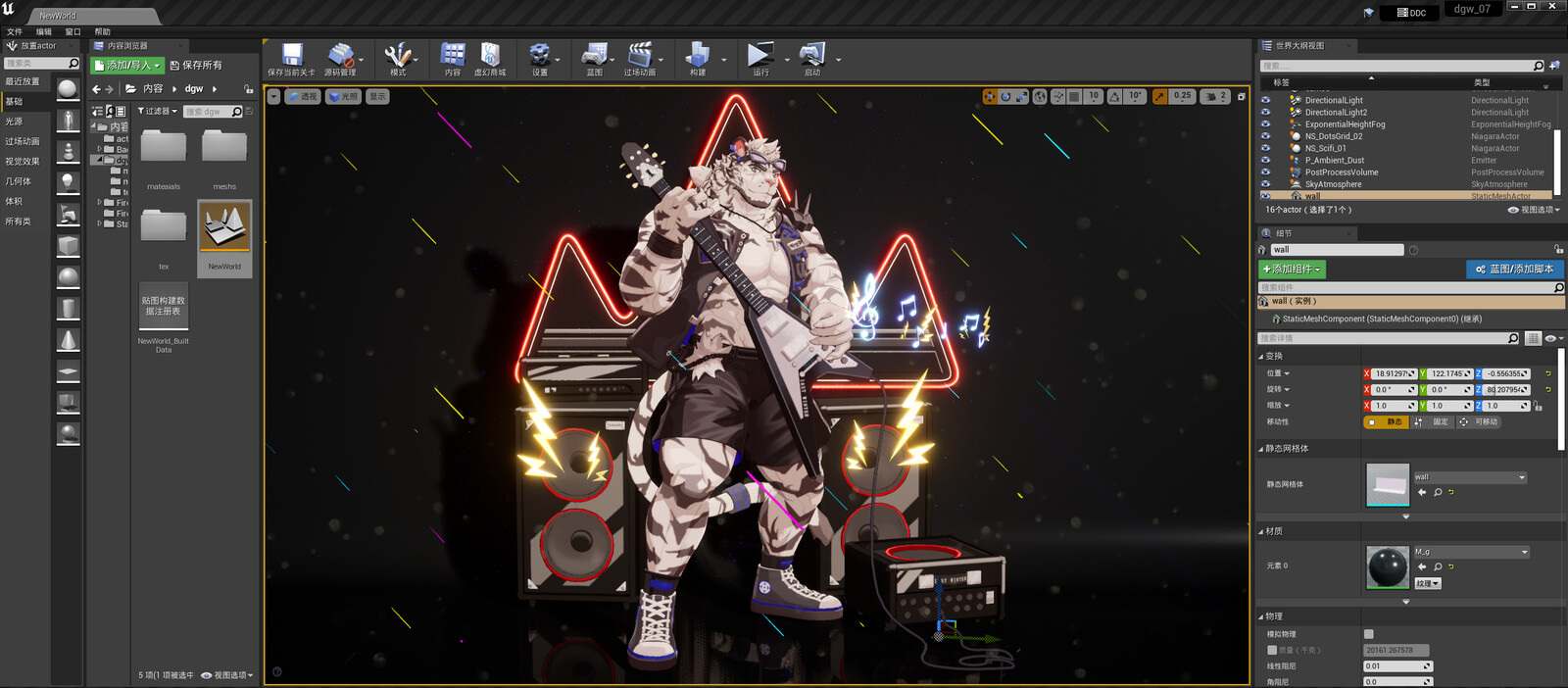The width and height of the screenshot is (1568, 688).
Task: Collapse the Materials (材质) section
Action: click(x=1261, y=531)
